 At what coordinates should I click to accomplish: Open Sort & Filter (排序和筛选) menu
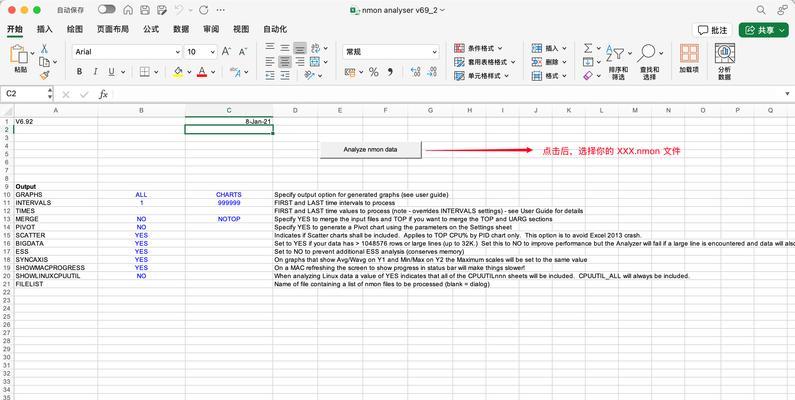(618, 61)
